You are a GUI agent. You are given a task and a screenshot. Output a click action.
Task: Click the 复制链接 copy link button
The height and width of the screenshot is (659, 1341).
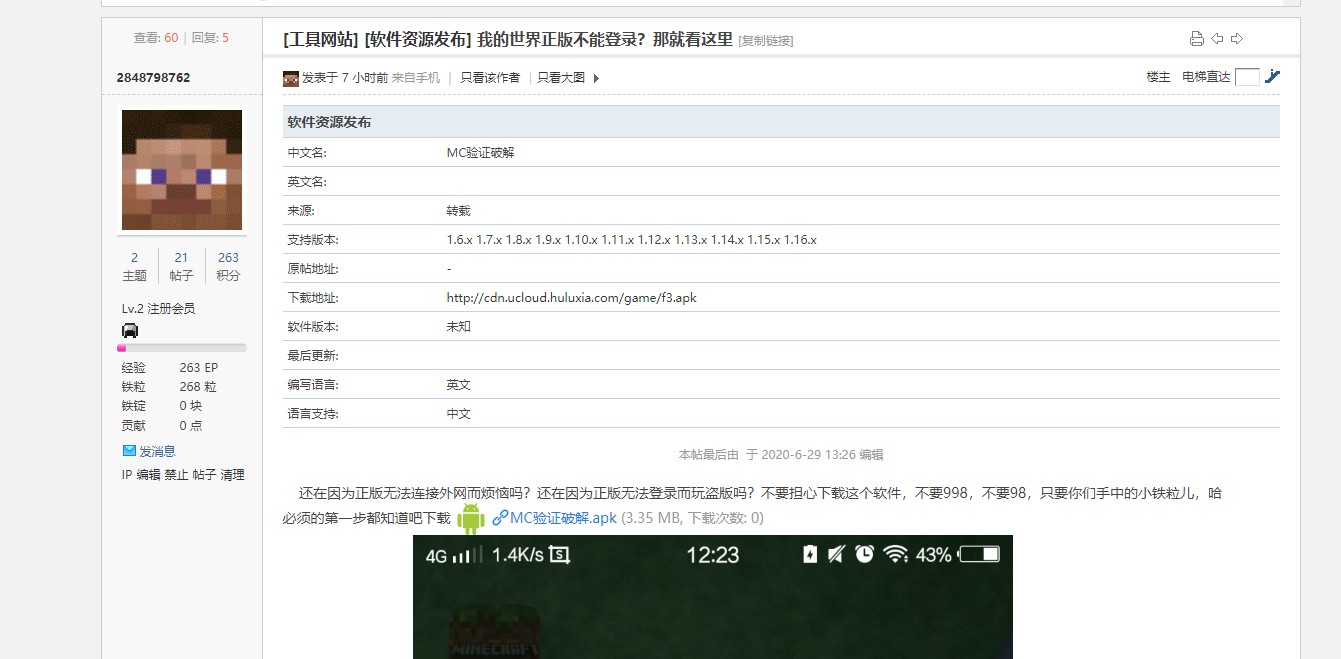click(766, 41)
